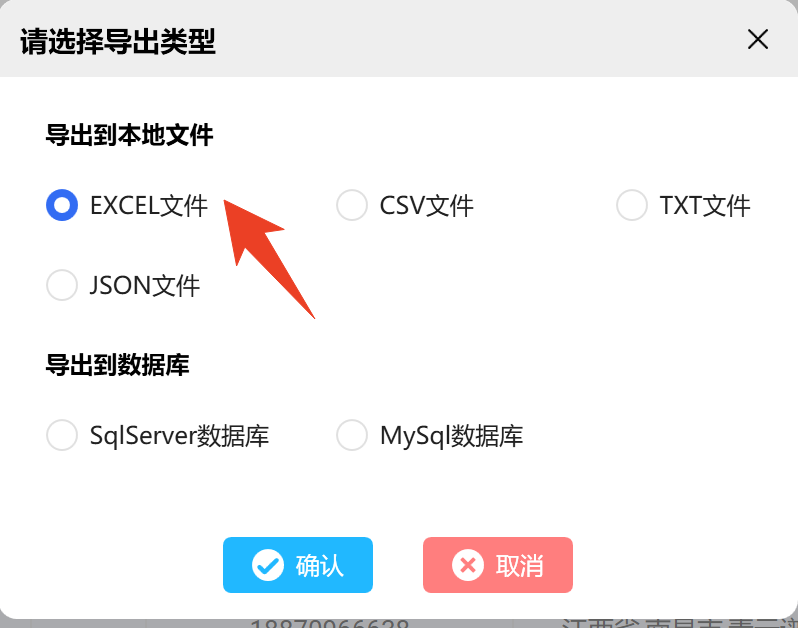798x628 pixels.
Task: Click the 确认 button text
Action: pyautogui.click(x=320, y=565)
